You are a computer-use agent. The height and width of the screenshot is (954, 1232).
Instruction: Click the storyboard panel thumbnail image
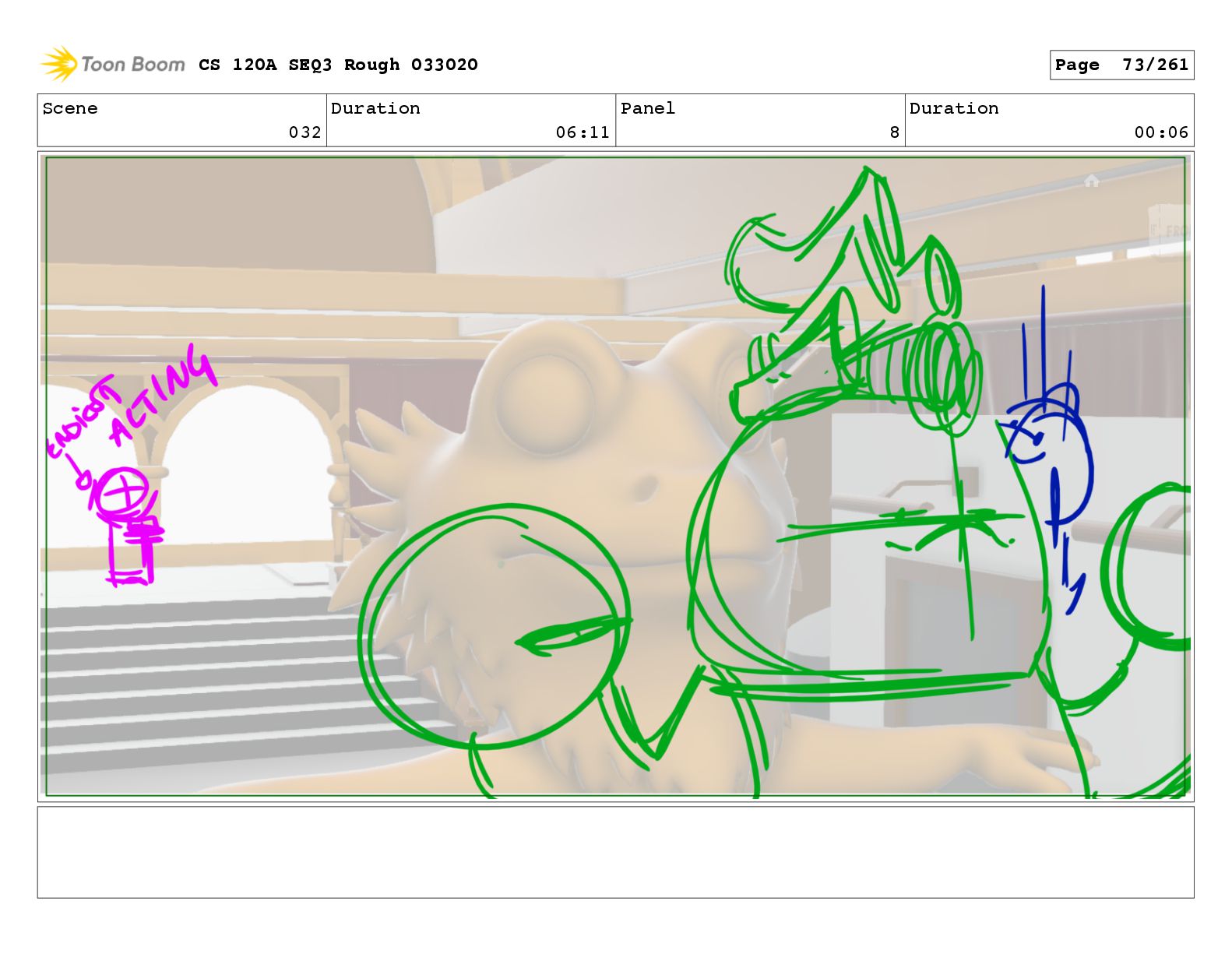click(x=615, y=477)
